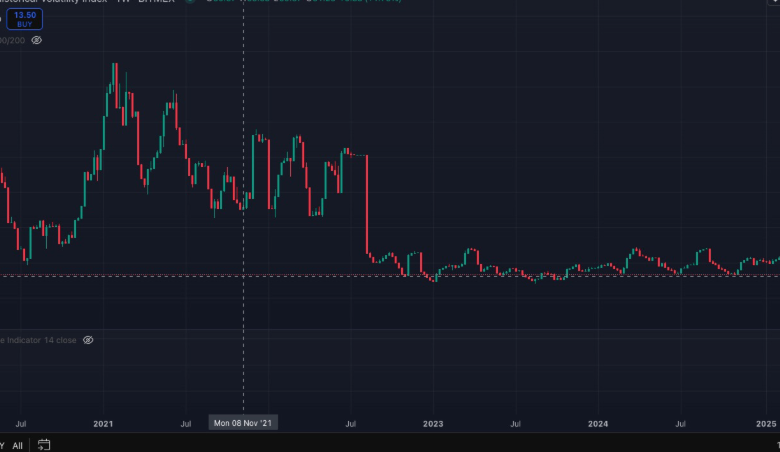Click the 2021 label on the time axis

(x=103, y=424)
